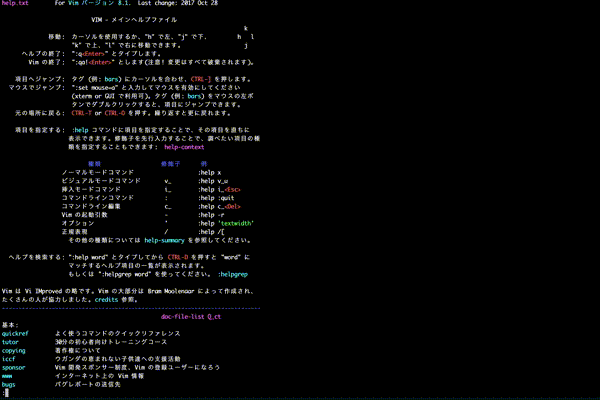Screen dimensions: 600x400
Task: Click the オプション row label
Action: [78, 223]
